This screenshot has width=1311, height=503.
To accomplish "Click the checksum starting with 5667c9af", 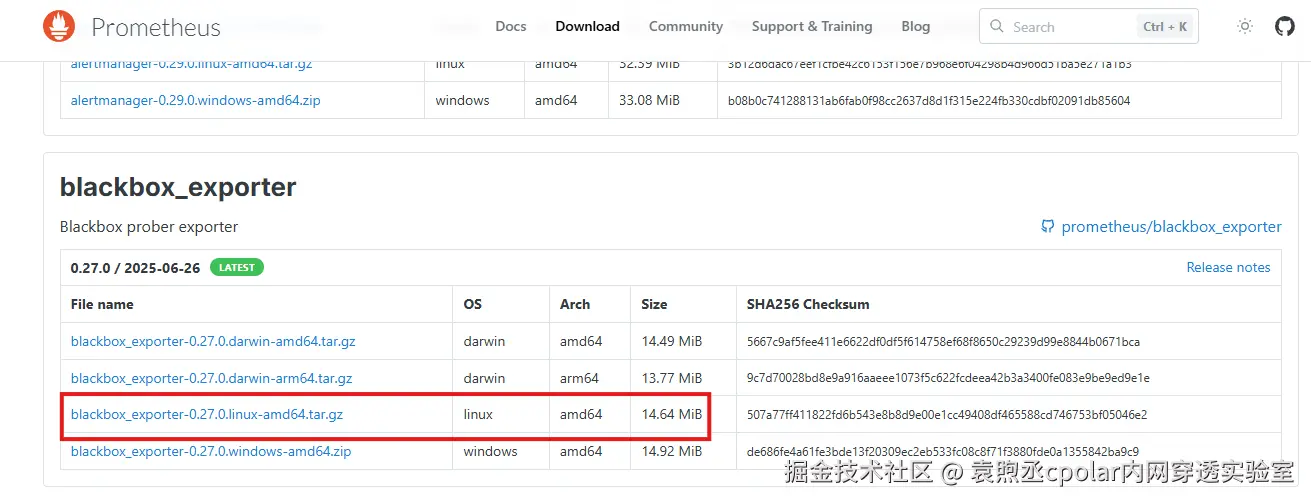I will click(943, 342).
